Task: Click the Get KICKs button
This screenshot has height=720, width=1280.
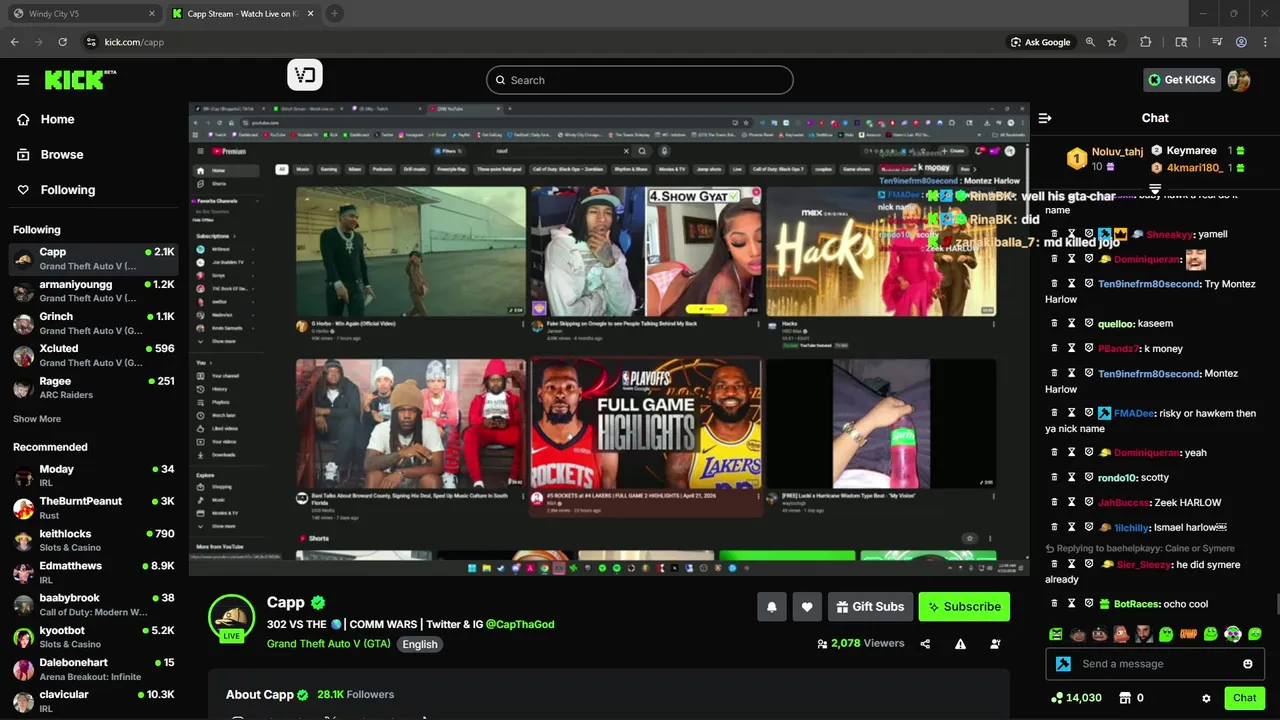Action: coord(1182,80)
